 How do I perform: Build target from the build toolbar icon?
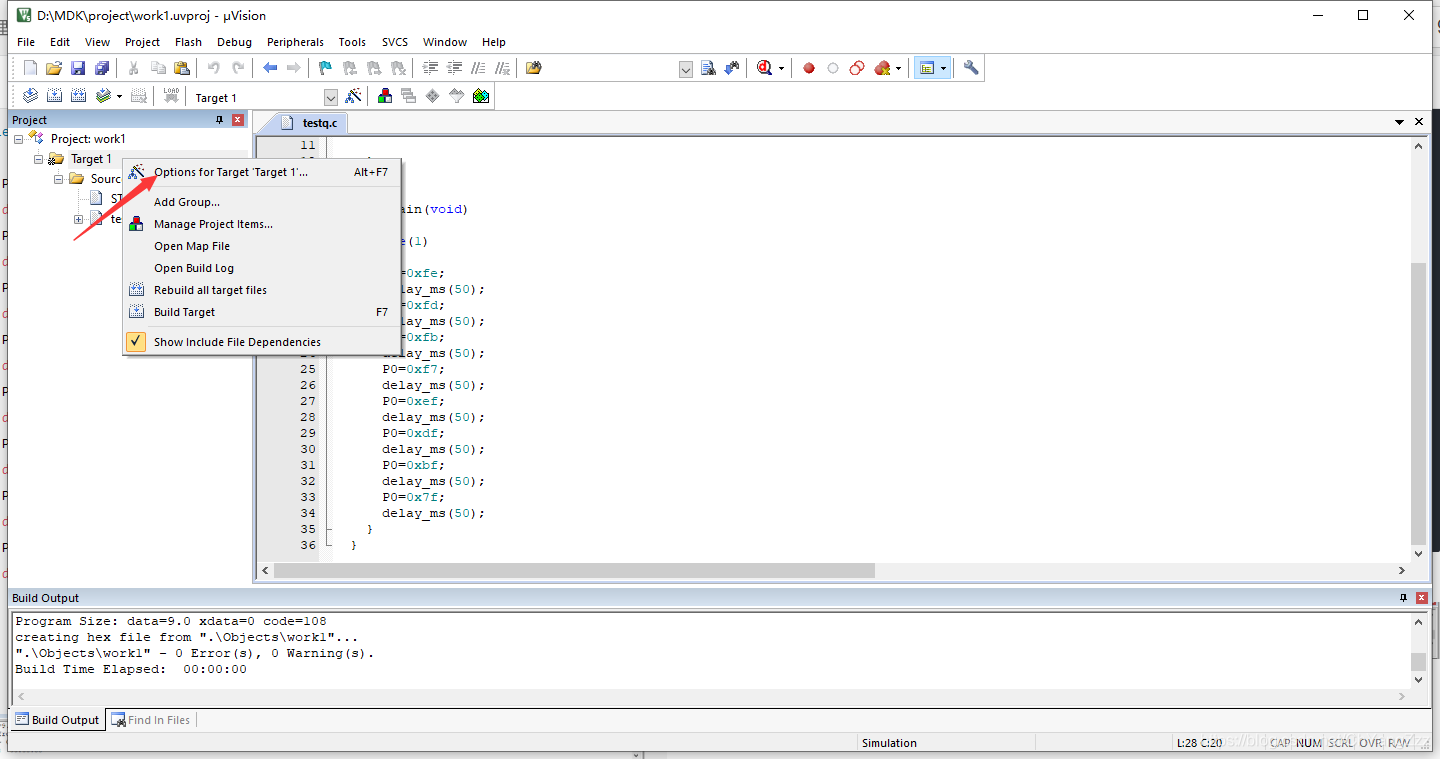[54, 96]
